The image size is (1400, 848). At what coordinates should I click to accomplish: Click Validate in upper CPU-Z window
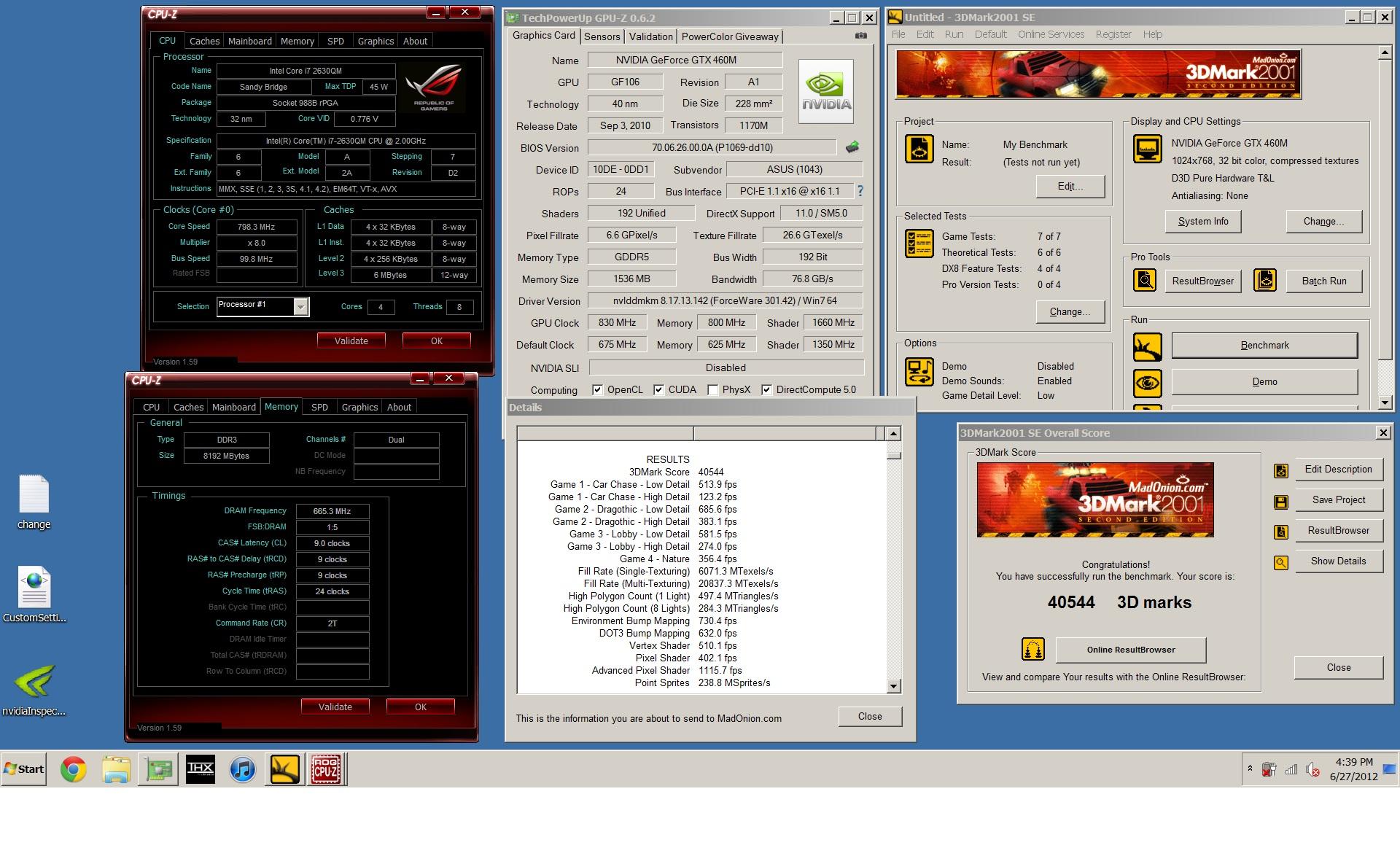pos(351,341)
